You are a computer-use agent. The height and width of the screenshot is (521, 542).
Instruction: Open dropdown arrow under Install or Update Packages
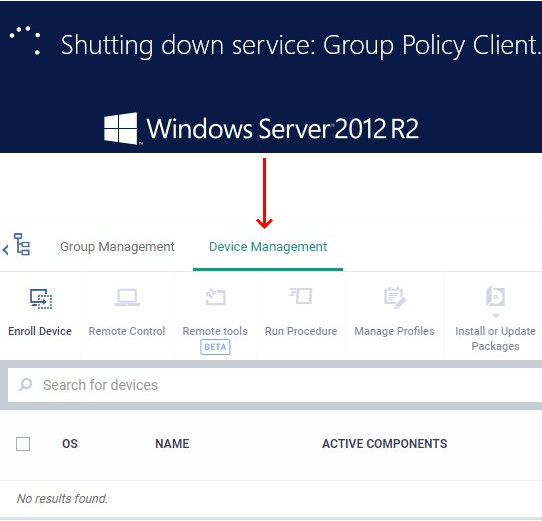(496, 315)
